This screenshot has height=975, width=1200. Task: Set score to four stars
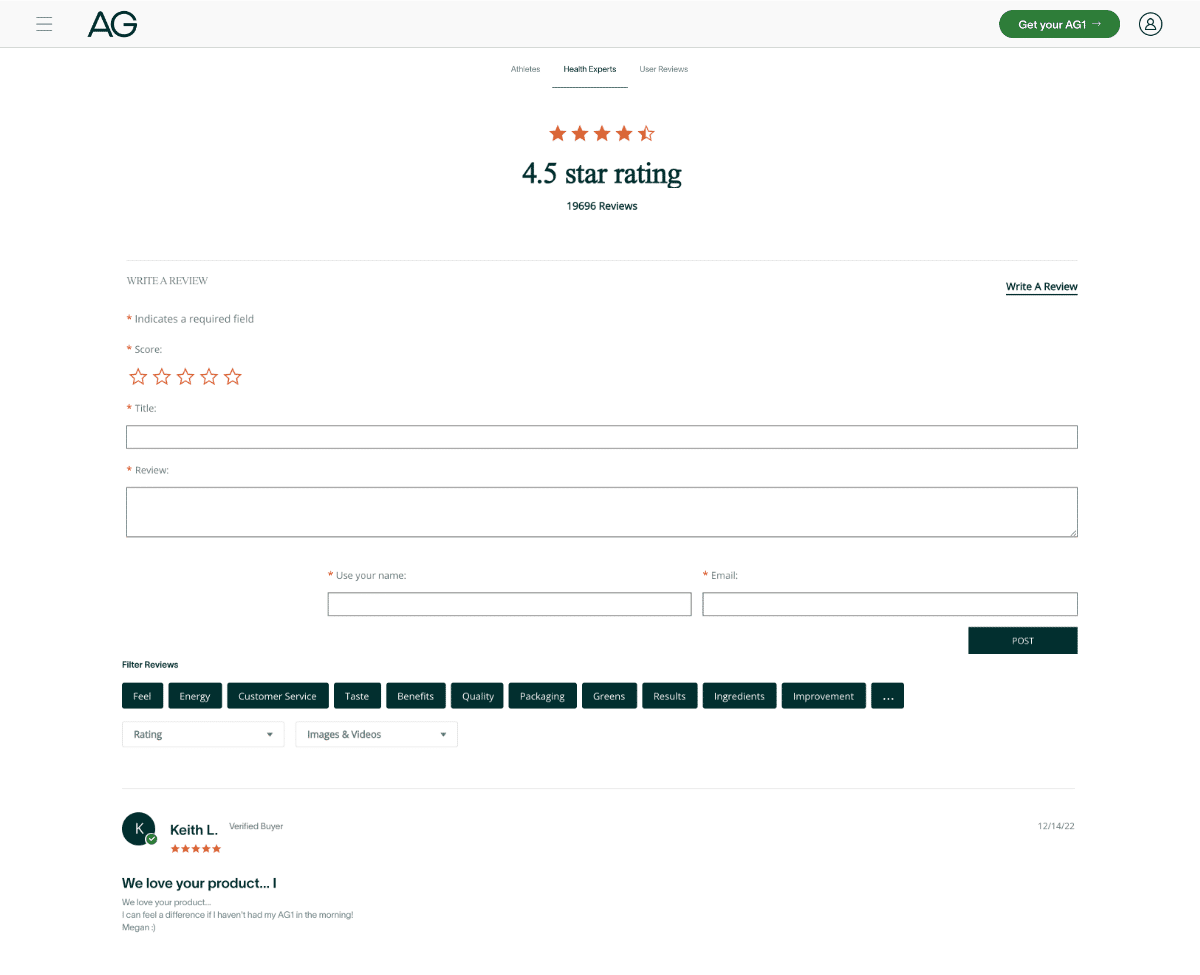209,377
